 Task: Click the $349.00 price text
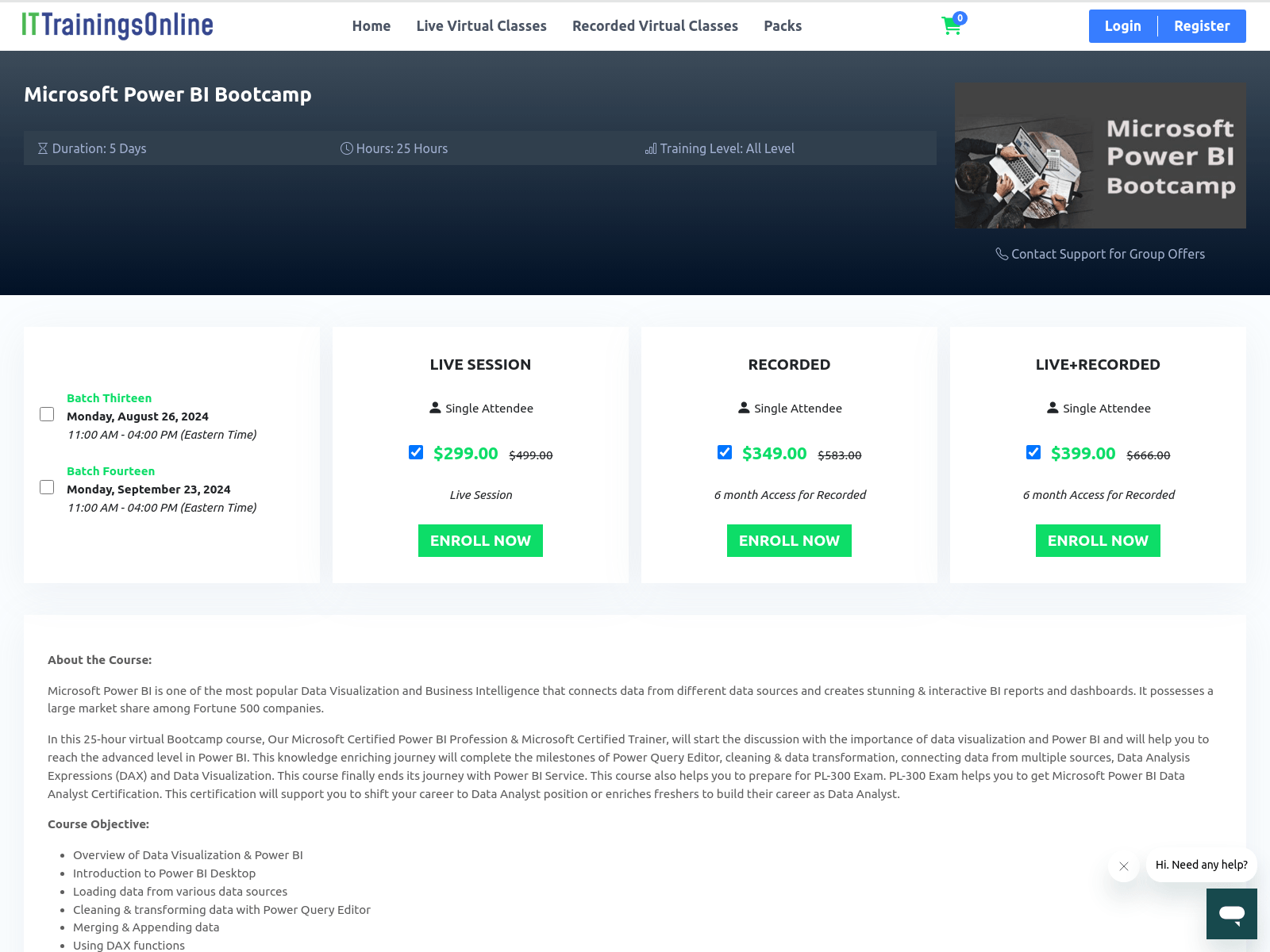click(775, 454)
